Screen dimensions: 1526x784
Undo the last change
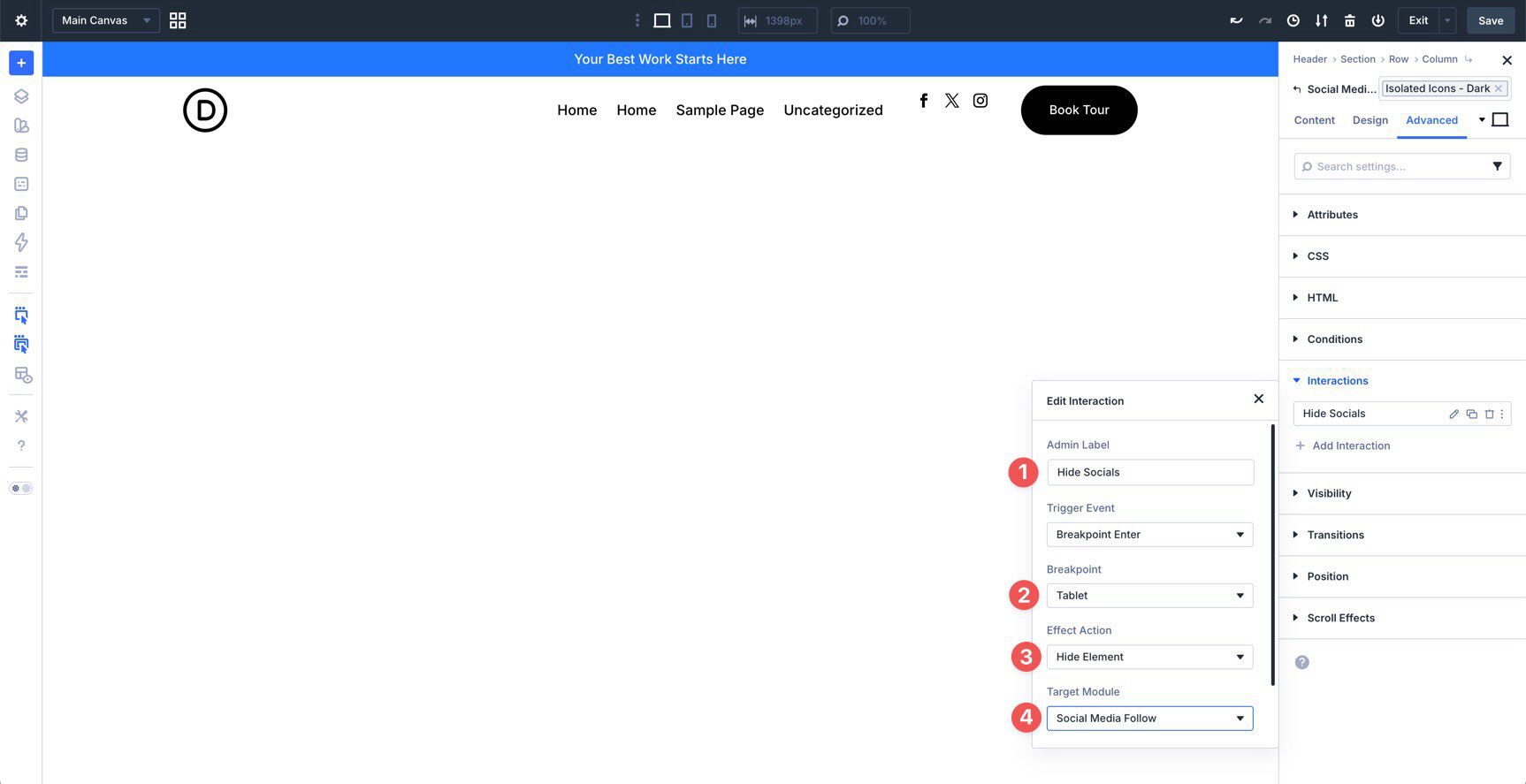pos(1236,20)
